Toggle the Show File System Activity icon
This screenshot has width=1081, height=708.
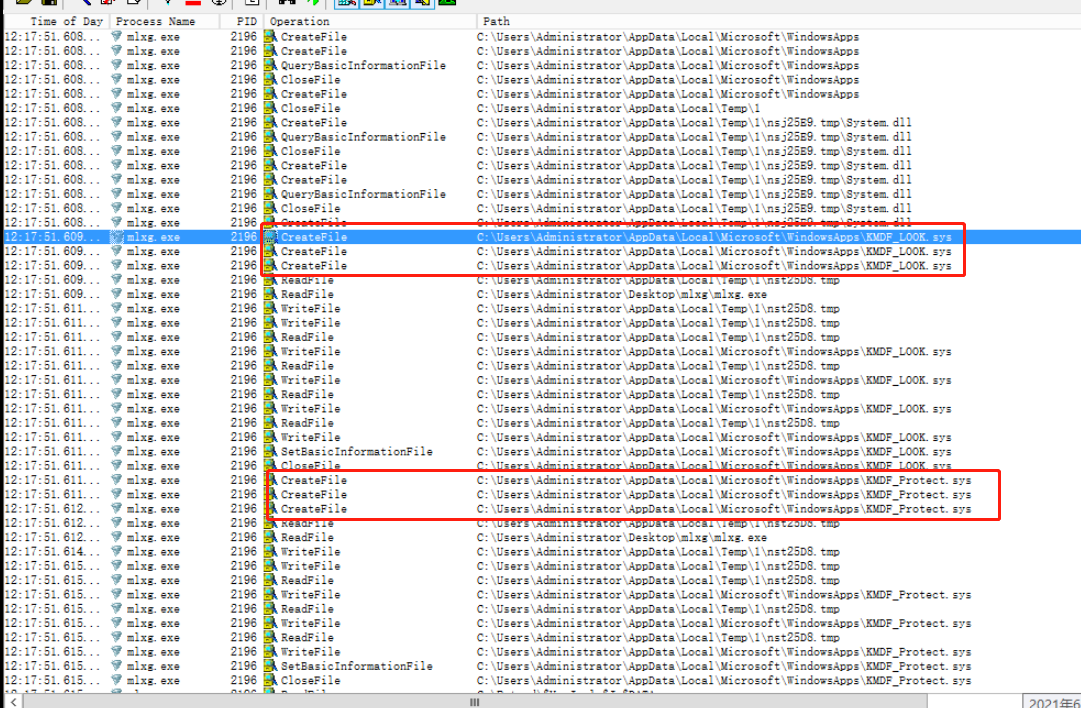point(370,3)
